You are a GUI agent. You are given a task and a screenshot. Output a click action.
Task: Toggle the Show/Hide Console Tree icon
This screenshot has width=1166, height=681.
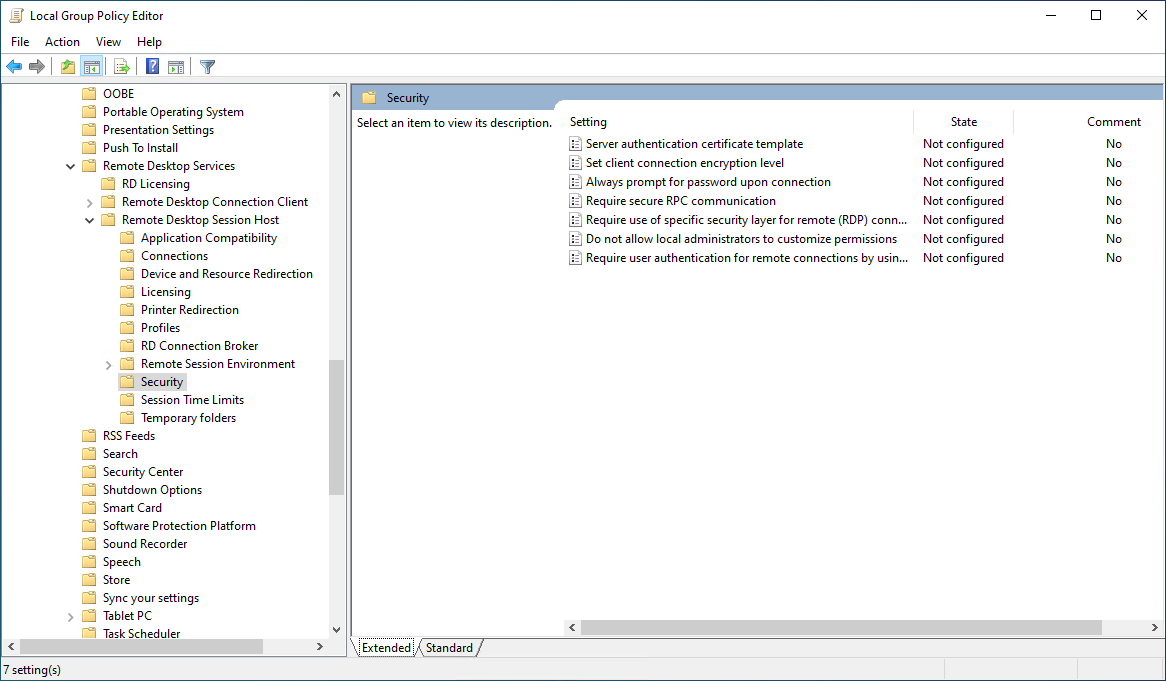(92, 66)
